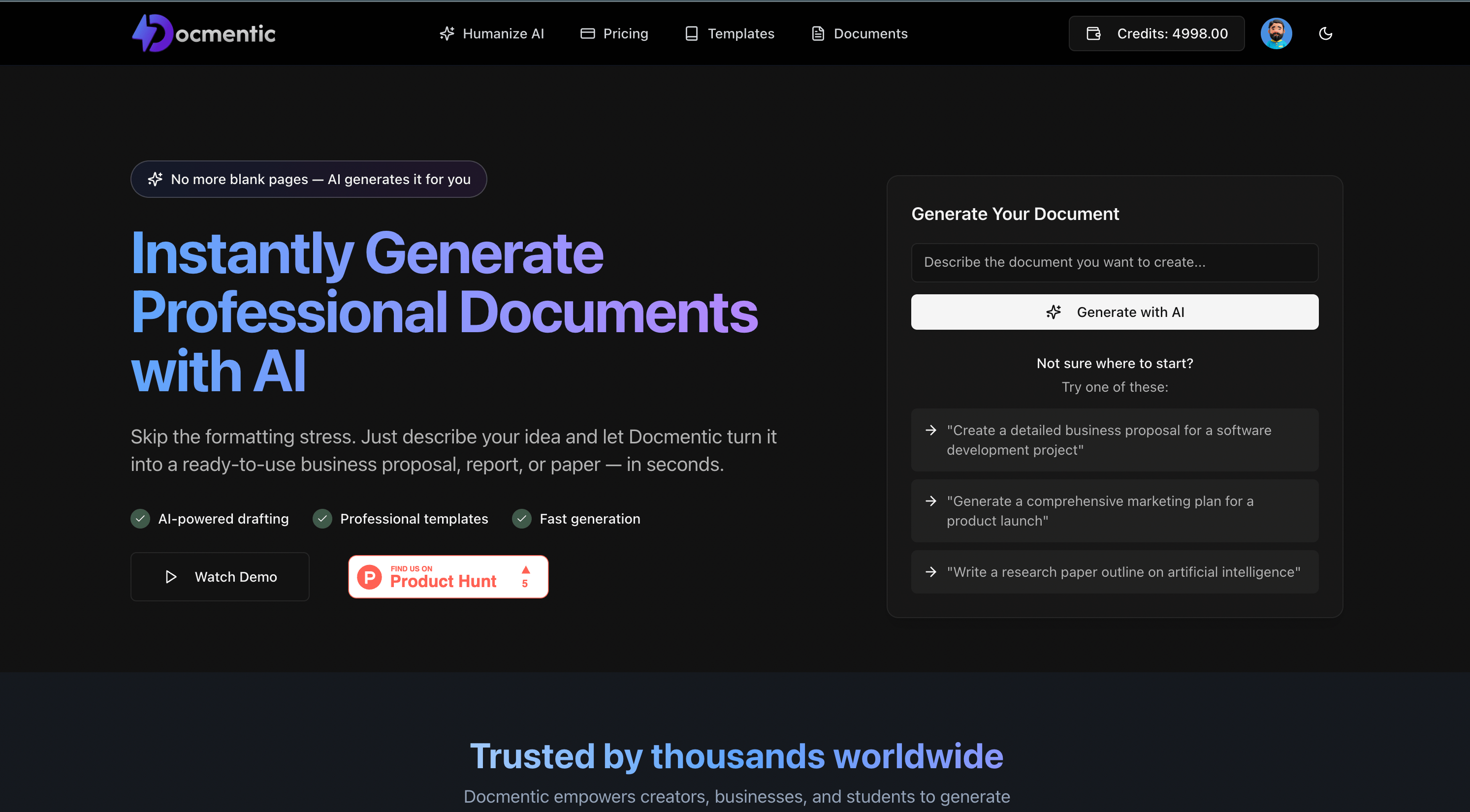Click the book icon beside Templates
The image size is (1470, 812).
click(692, 33)
